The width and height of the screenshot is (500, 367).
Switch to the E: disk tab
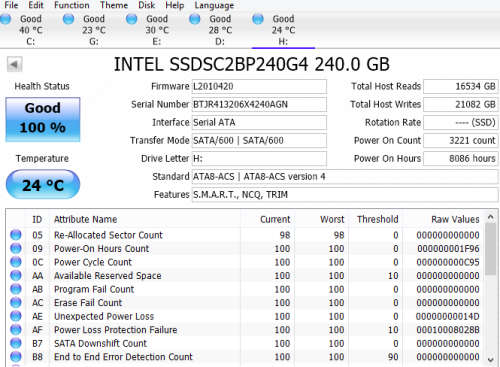[157, 30]
